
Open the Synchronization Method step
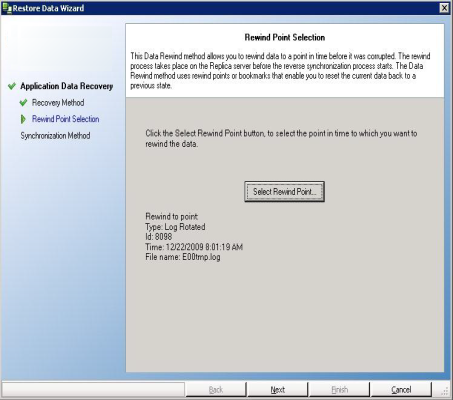coord(55,136)
